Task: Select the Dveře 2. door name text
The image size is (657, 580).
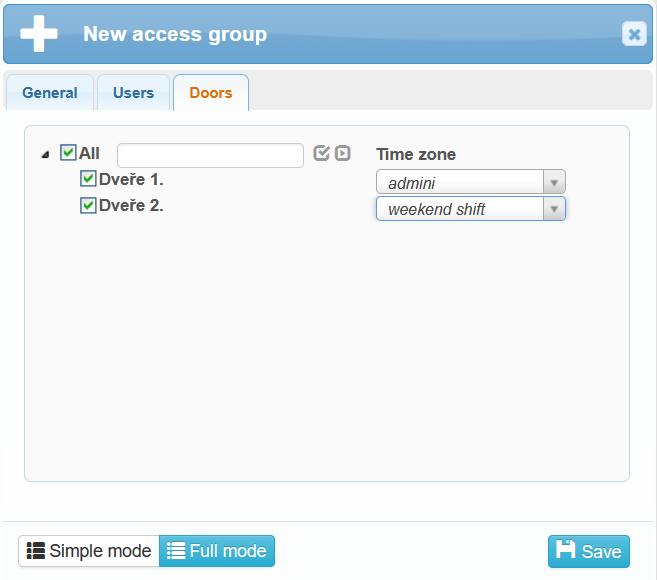Action: (x=131, y=205)
